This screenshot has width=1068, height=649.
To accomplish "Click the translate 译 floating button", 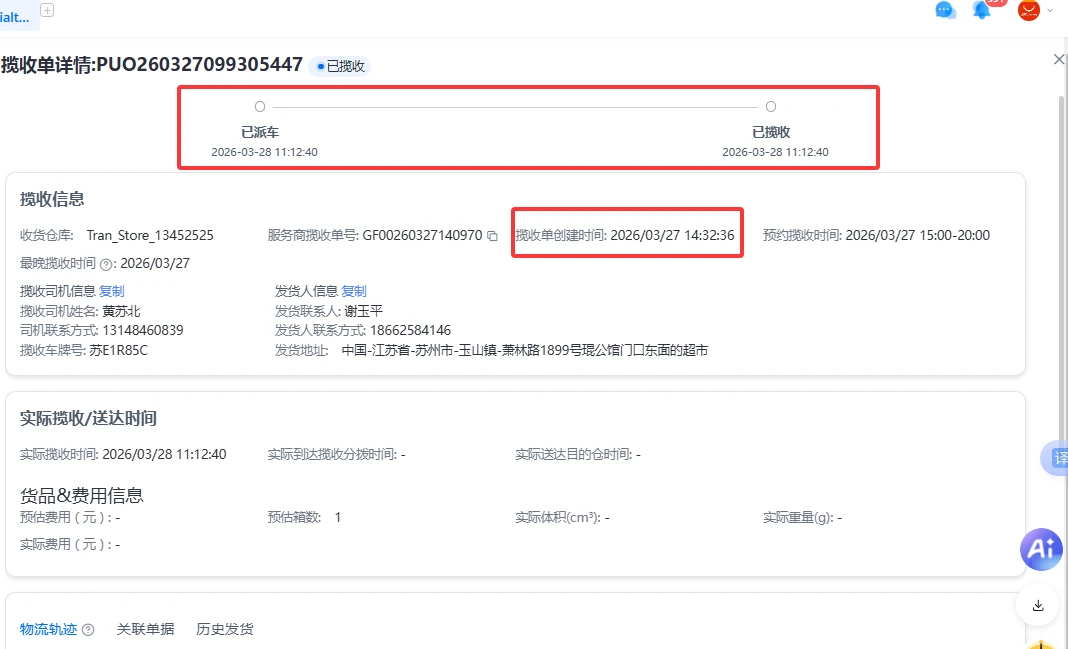I will pyautogui.click(x=1055, y=458).
